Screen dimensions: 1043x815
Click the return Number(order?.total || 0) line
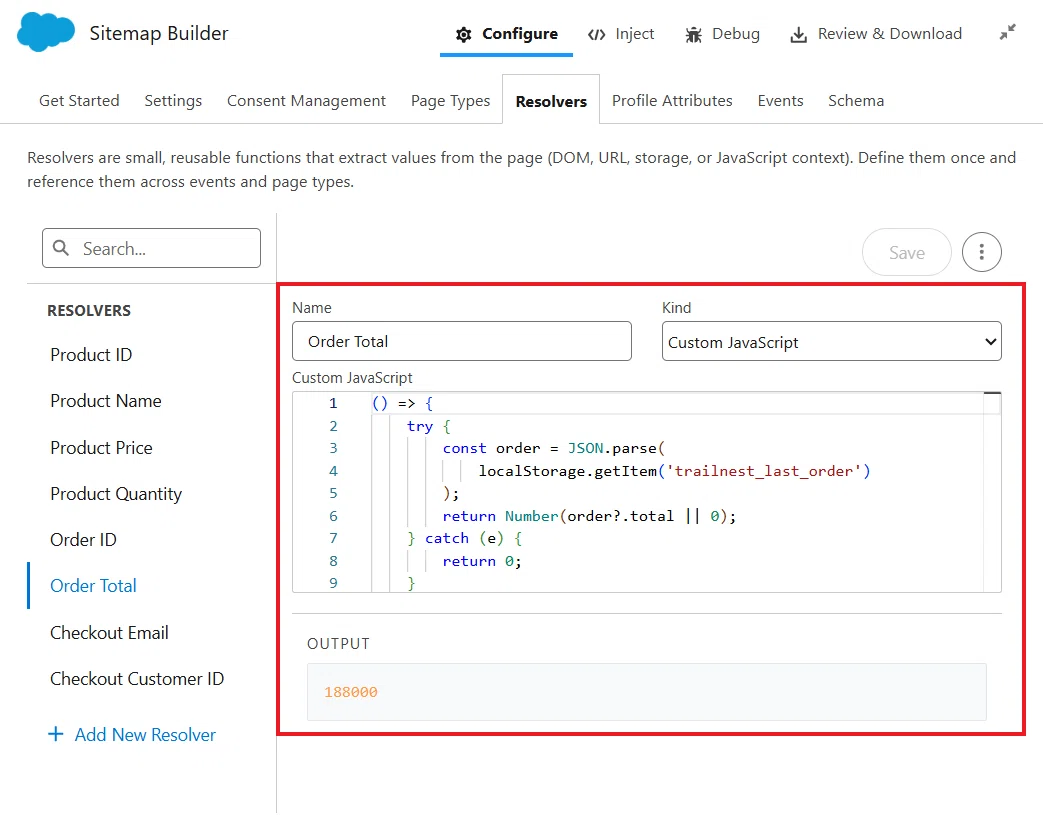tap(589, 516)
